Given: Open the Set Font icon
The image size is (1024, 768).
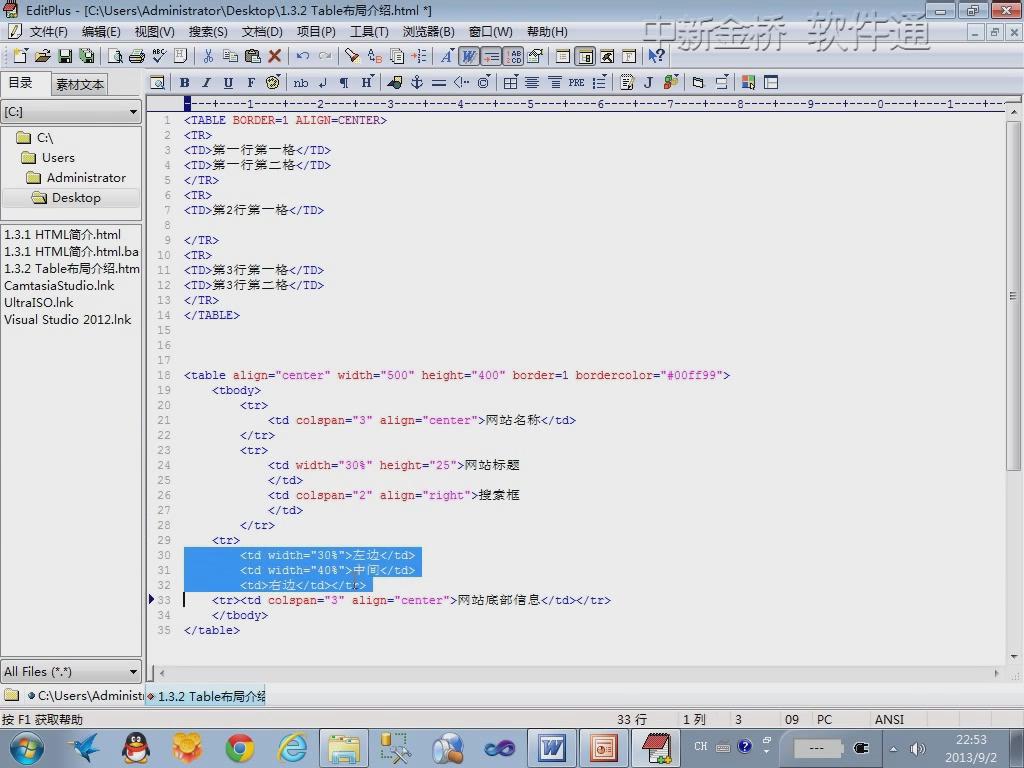Looking at the screenshot, I should tap(447, 56).
